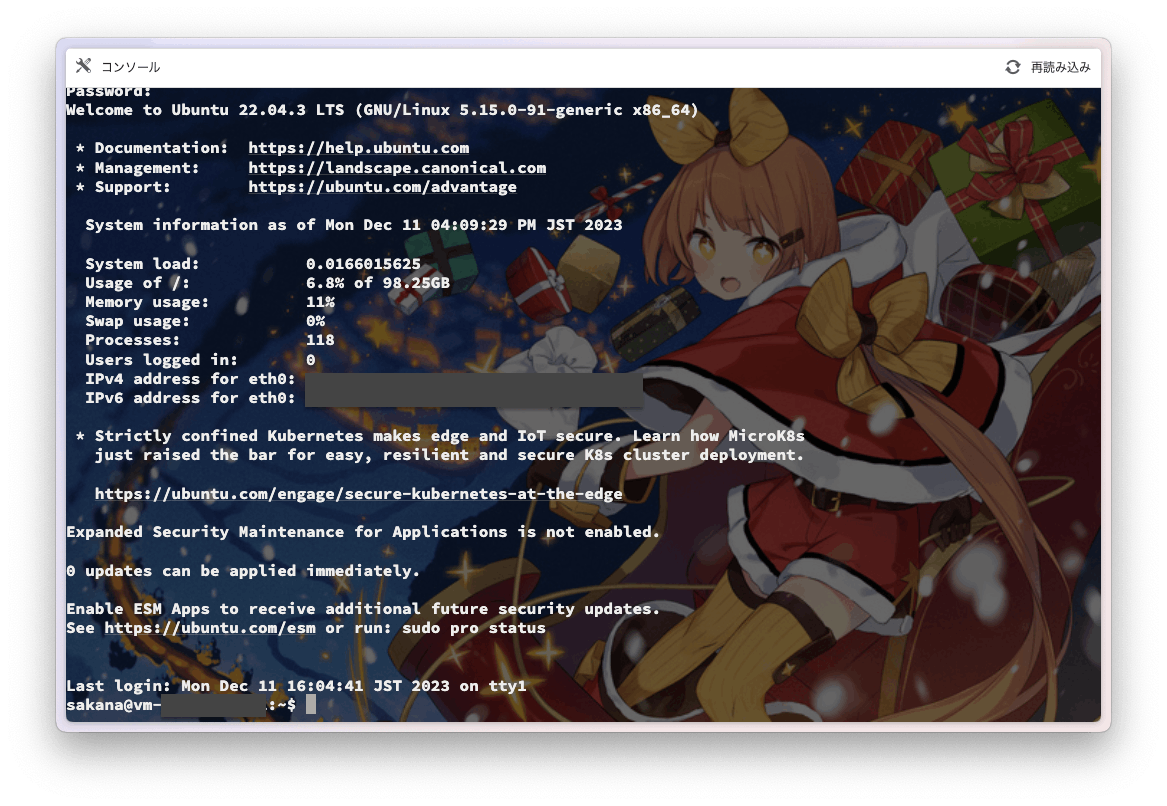Open the https://help.ubuntu.com documentation URL

359,148
